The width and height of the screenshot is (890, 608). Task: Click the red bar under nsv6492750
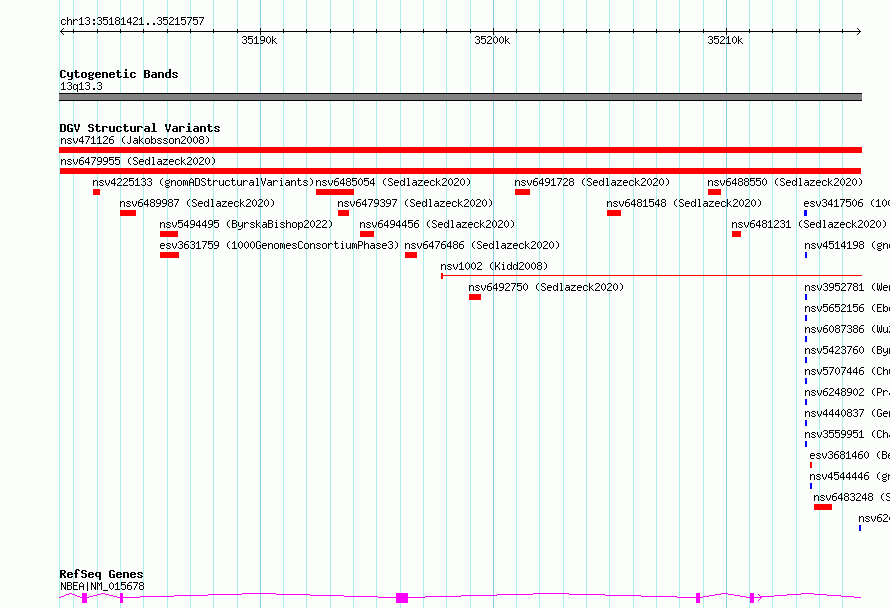coord(475,297)
